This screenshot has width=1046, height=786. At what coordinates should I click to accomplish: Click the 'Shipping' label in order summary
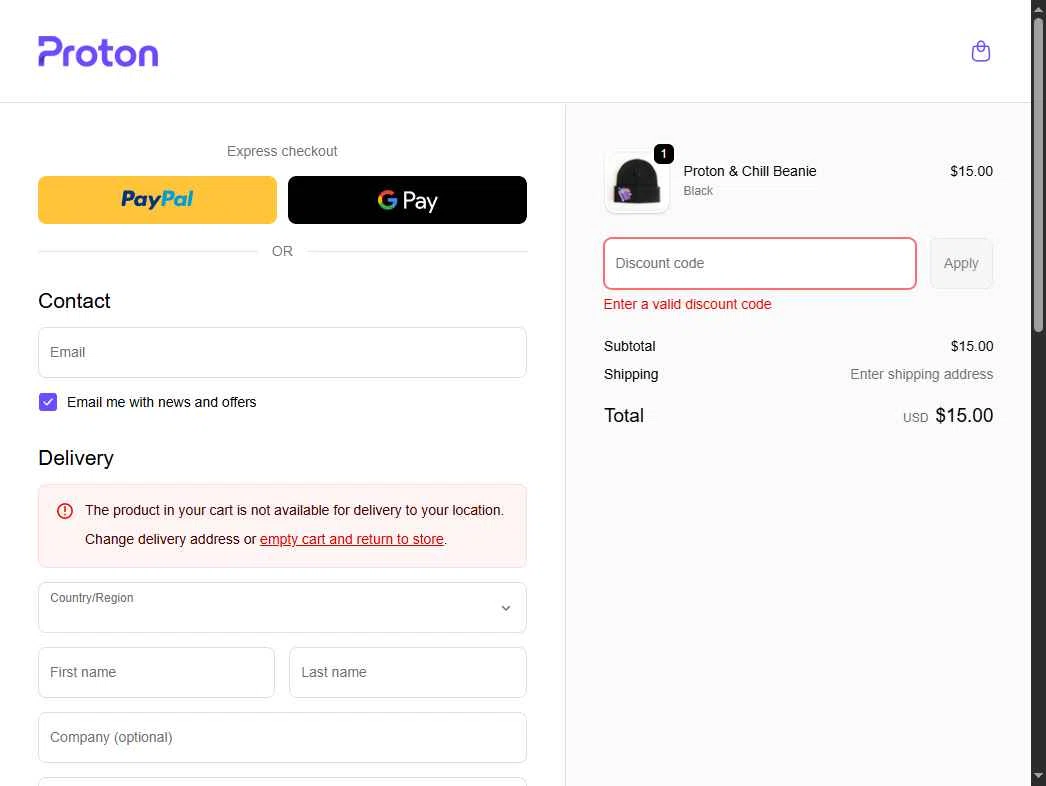[x=630, y=374]
